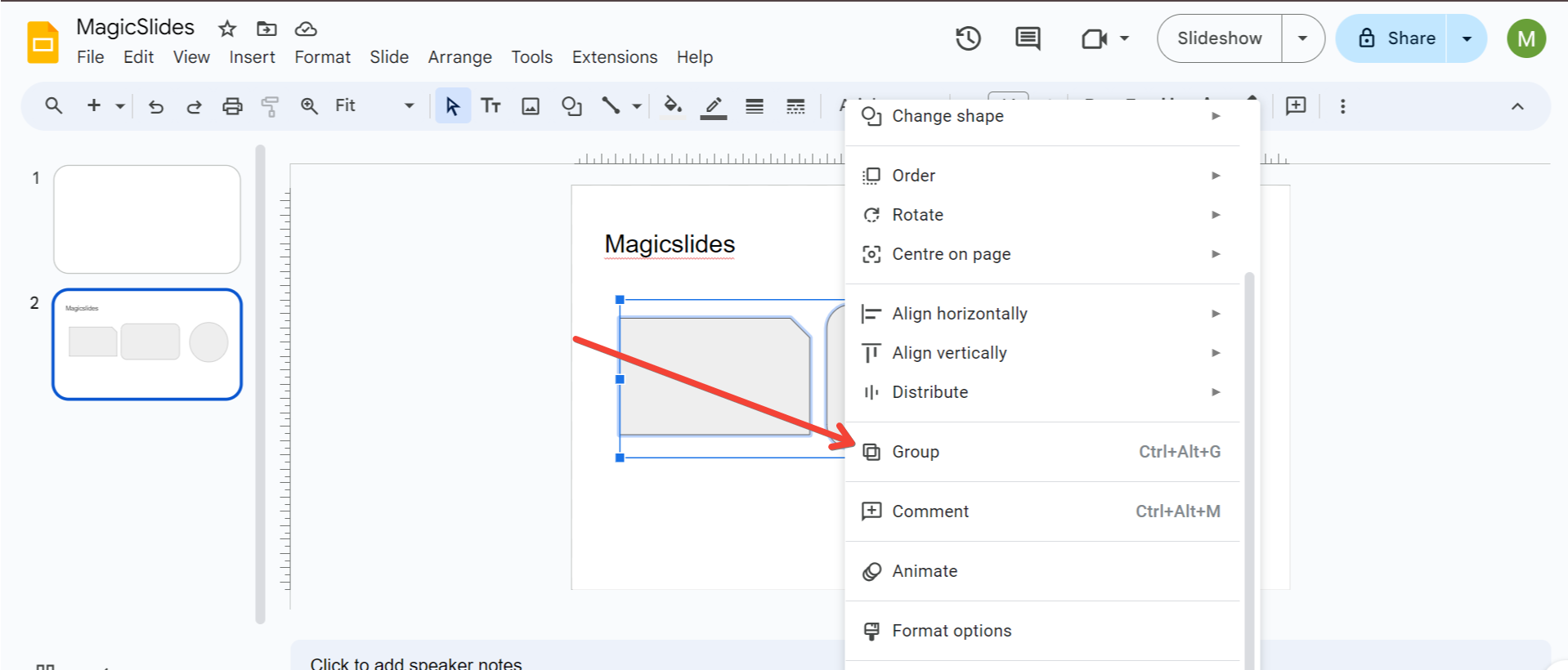The image size is (1568, 670).
Task: Click the insert image icon
Action: pyautogui.click(x=531, y=106)
